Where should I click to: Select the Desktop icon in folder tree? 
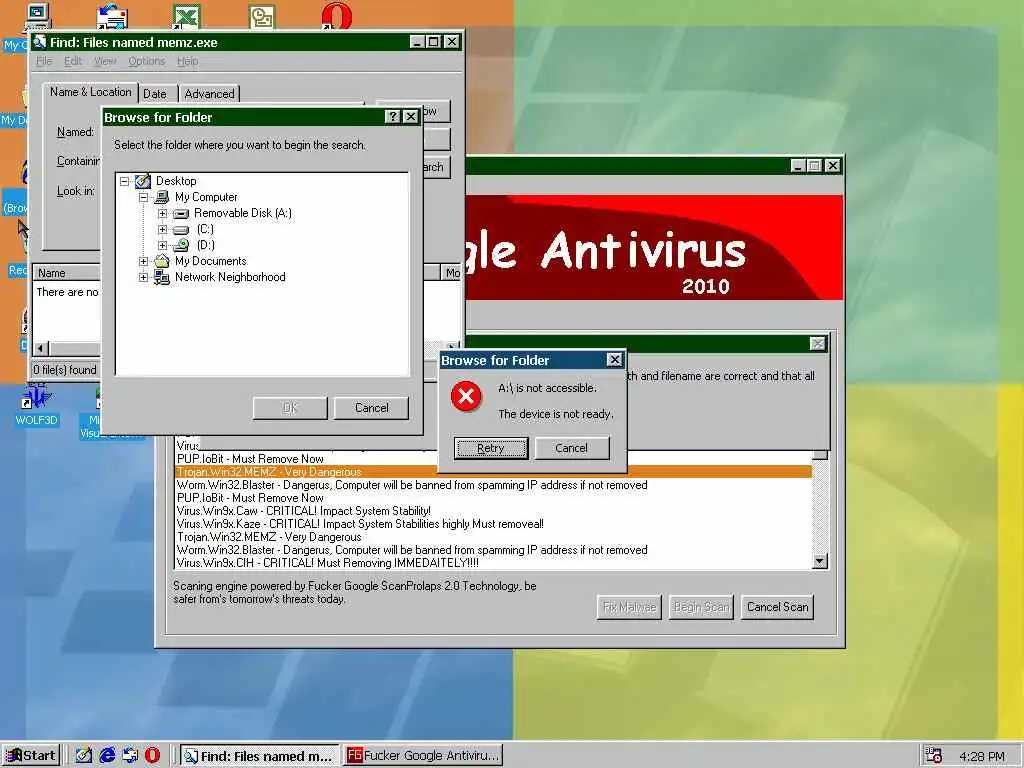(143, 181)
